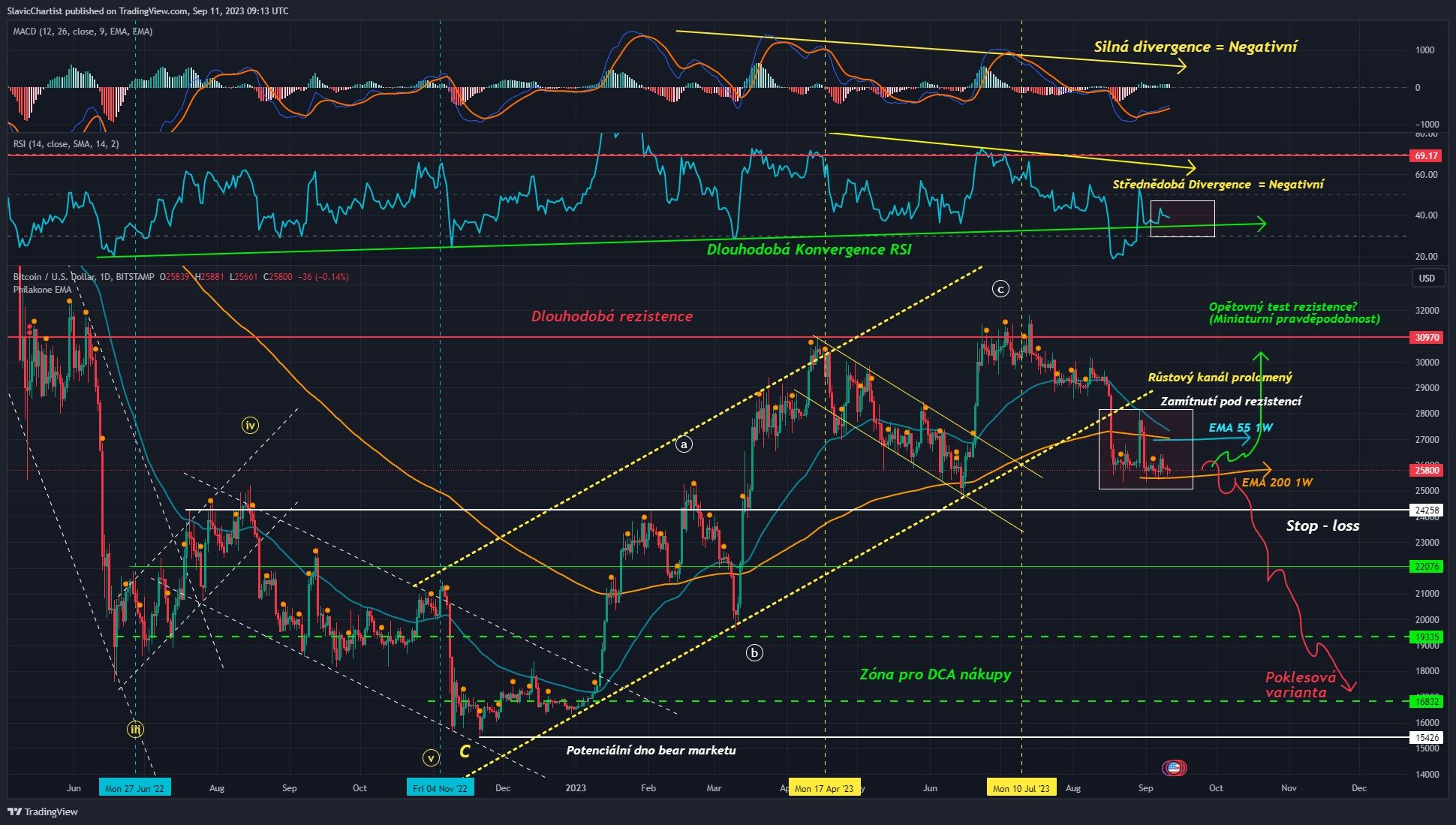
Task: Click the 'Fri 04 Nov '22' date marker
Action: (x=440, y=788)
